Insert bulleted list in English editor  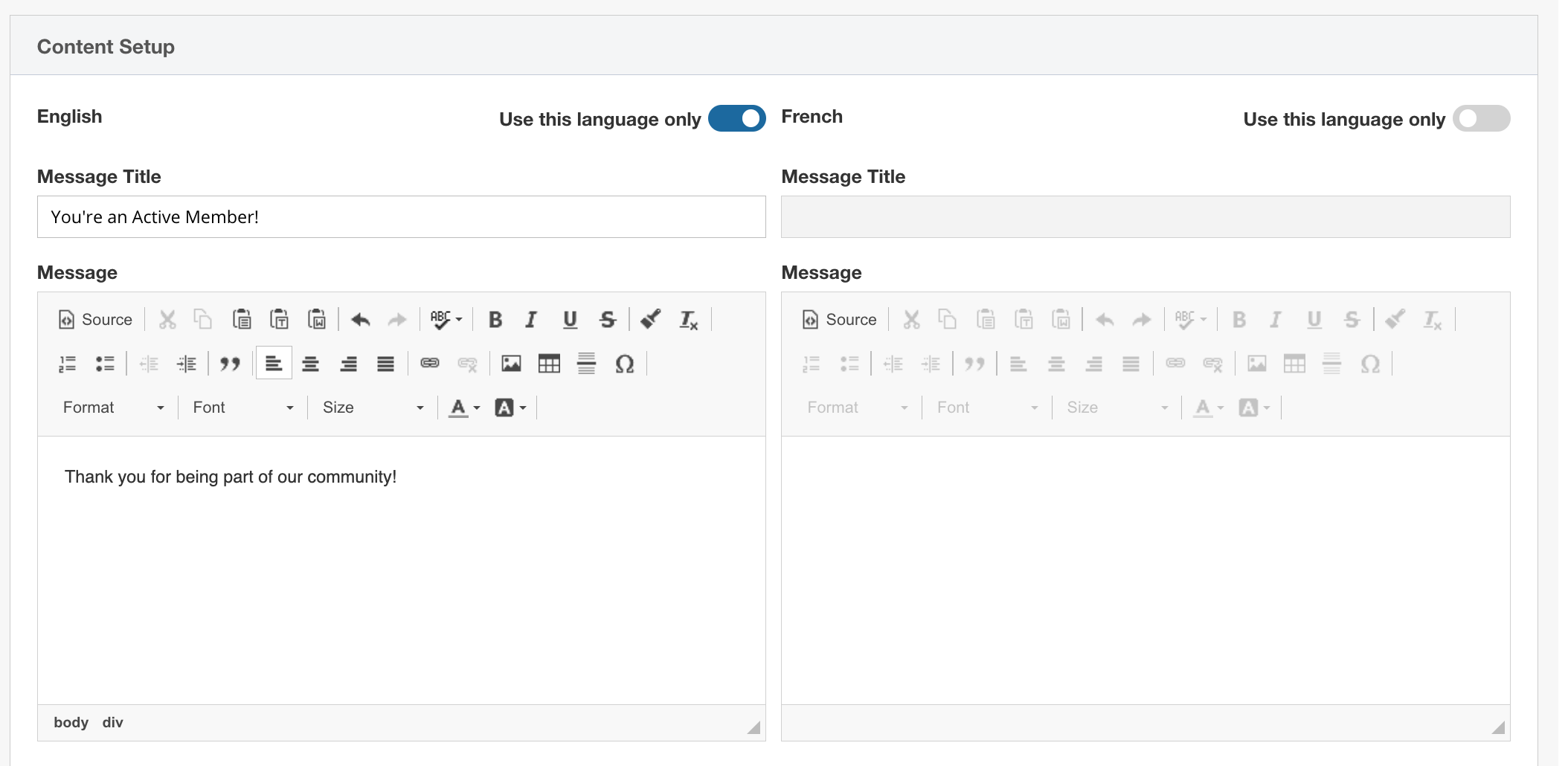pyautogui.click(x=105, y=364)
